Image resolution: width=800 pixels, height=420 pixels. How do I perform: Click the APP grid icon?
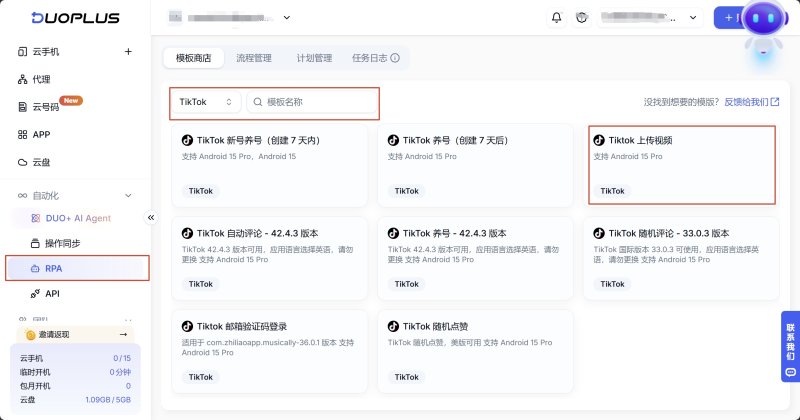[22, 134]
